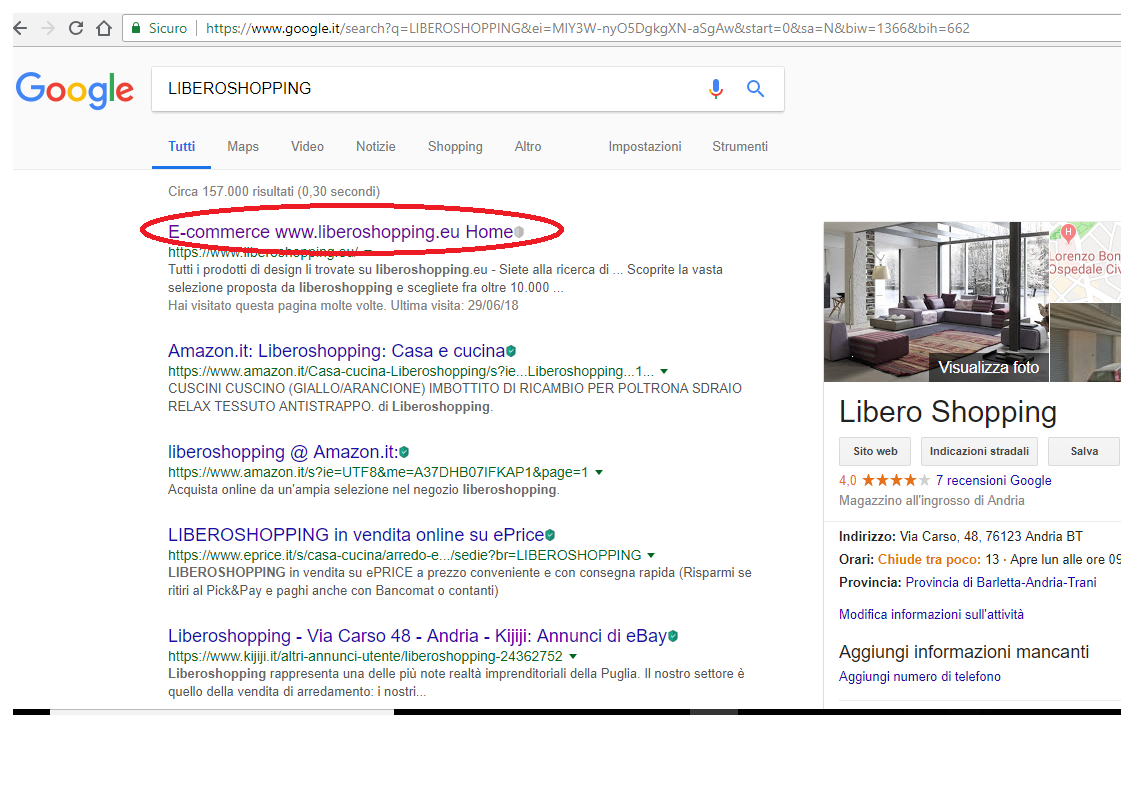Image resolution: width=1122 pixels, height=793 pixels.
Task: Click the green shield badge after Kijiji result
Action: coord(673,636)
